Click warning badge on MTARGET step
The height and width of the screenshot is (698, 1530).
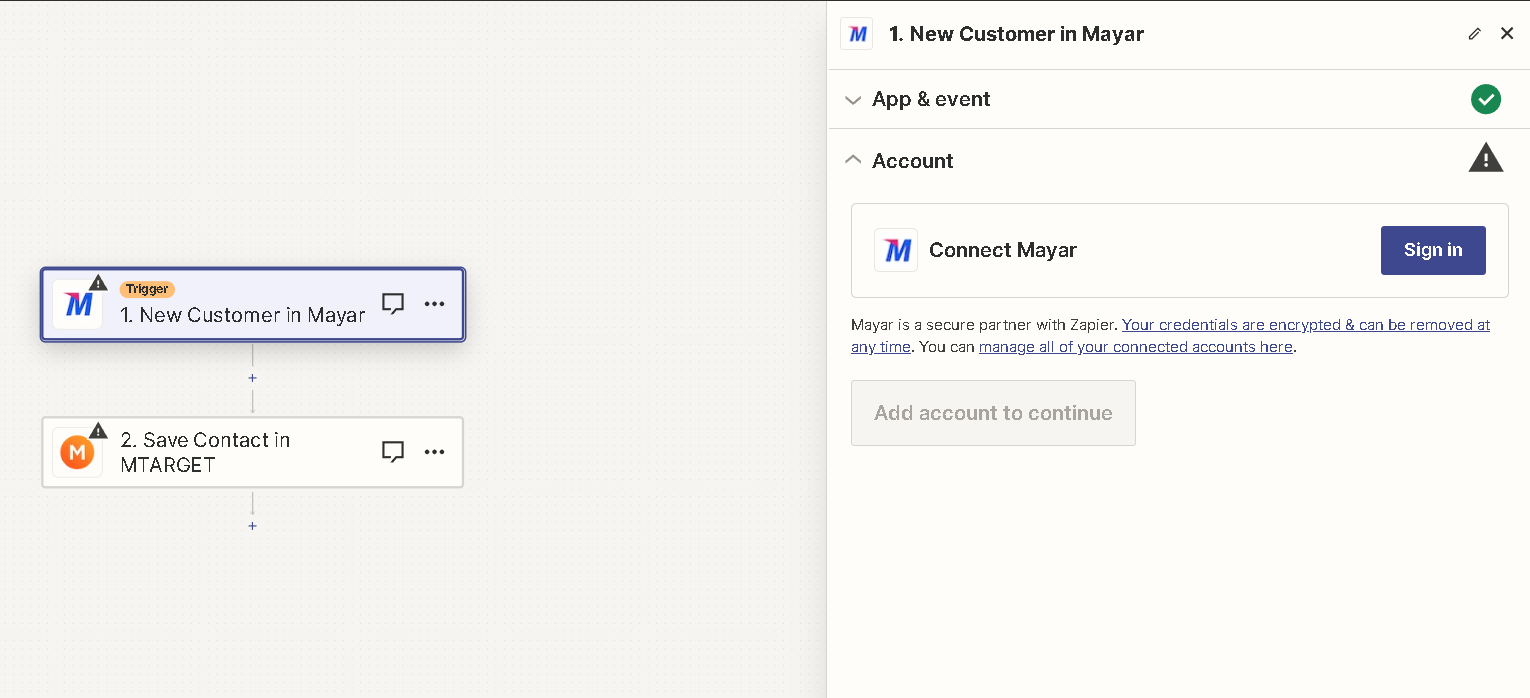(x=98, y=430)
